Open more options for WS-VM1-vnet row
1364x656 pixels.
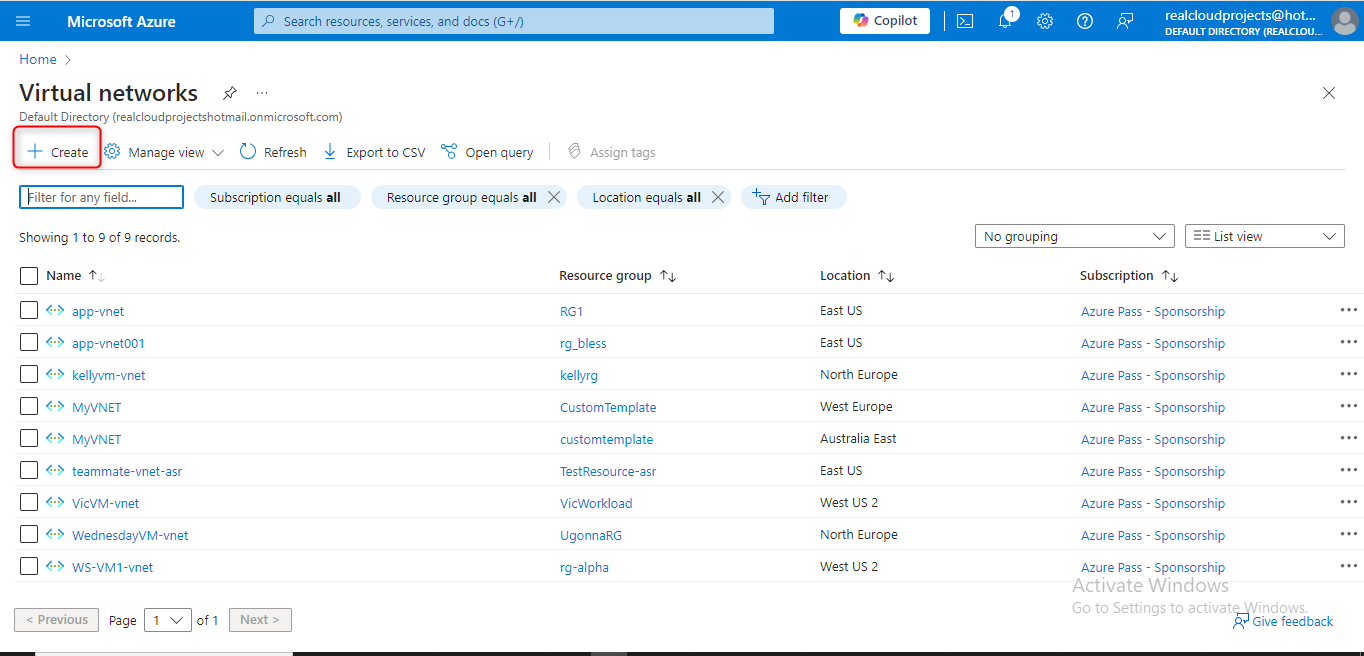[1349, 566]
